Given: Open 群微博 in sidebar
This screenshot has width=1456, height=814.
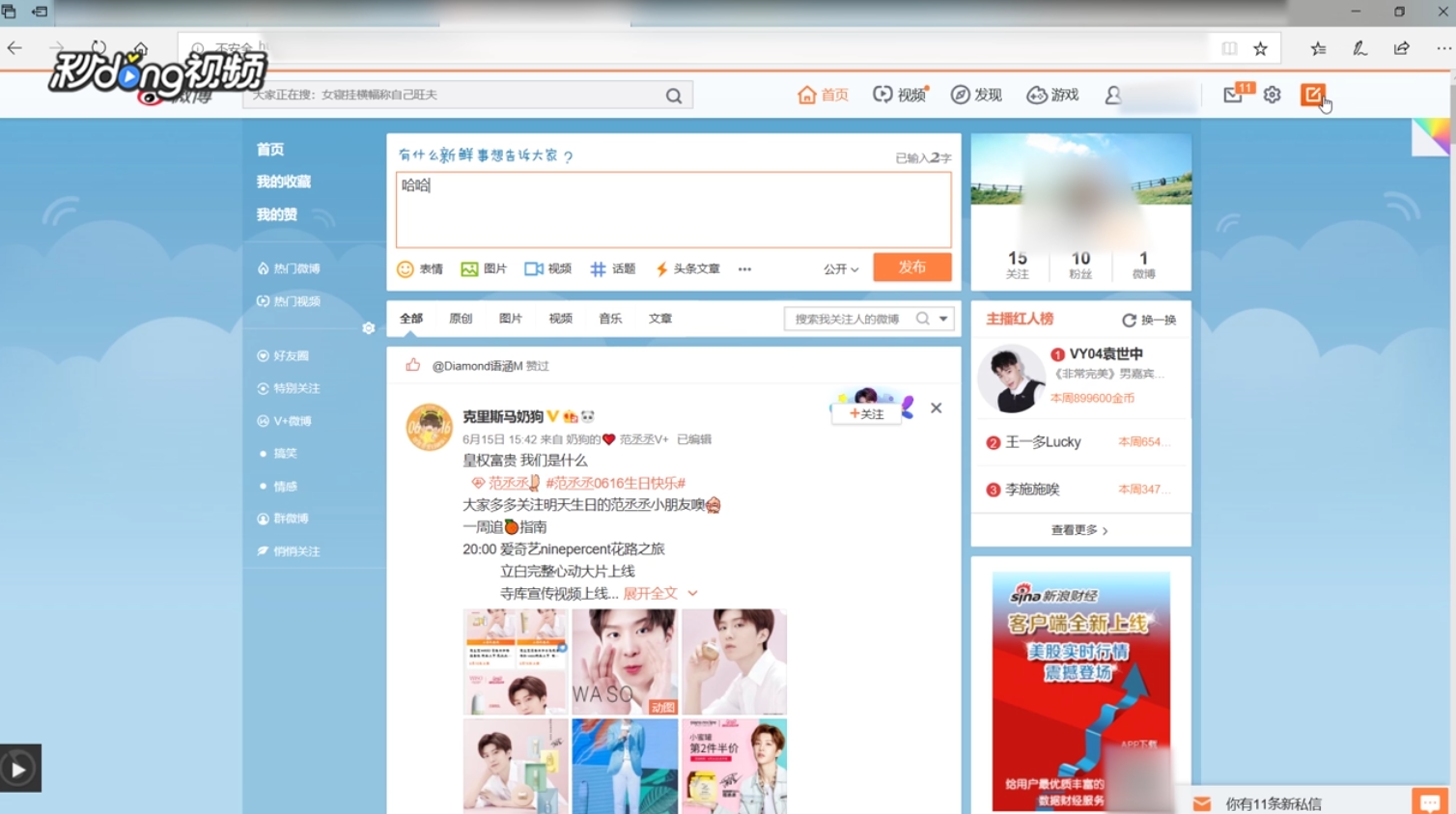Looking at the screenshot, I should point(283,519).
